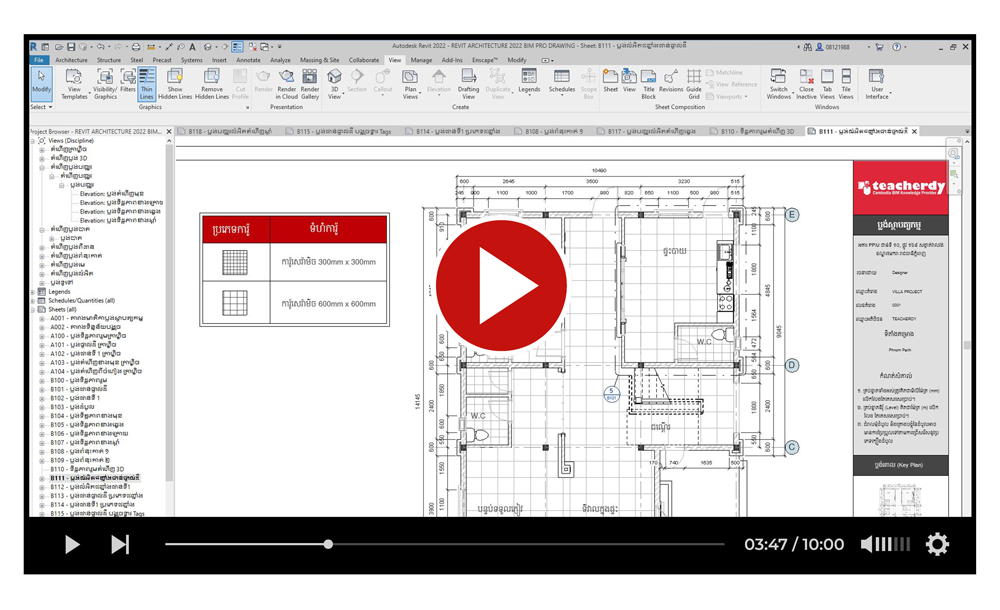Seek on the video progress track
The image size is (1000, 610).
tap(445, 544)
